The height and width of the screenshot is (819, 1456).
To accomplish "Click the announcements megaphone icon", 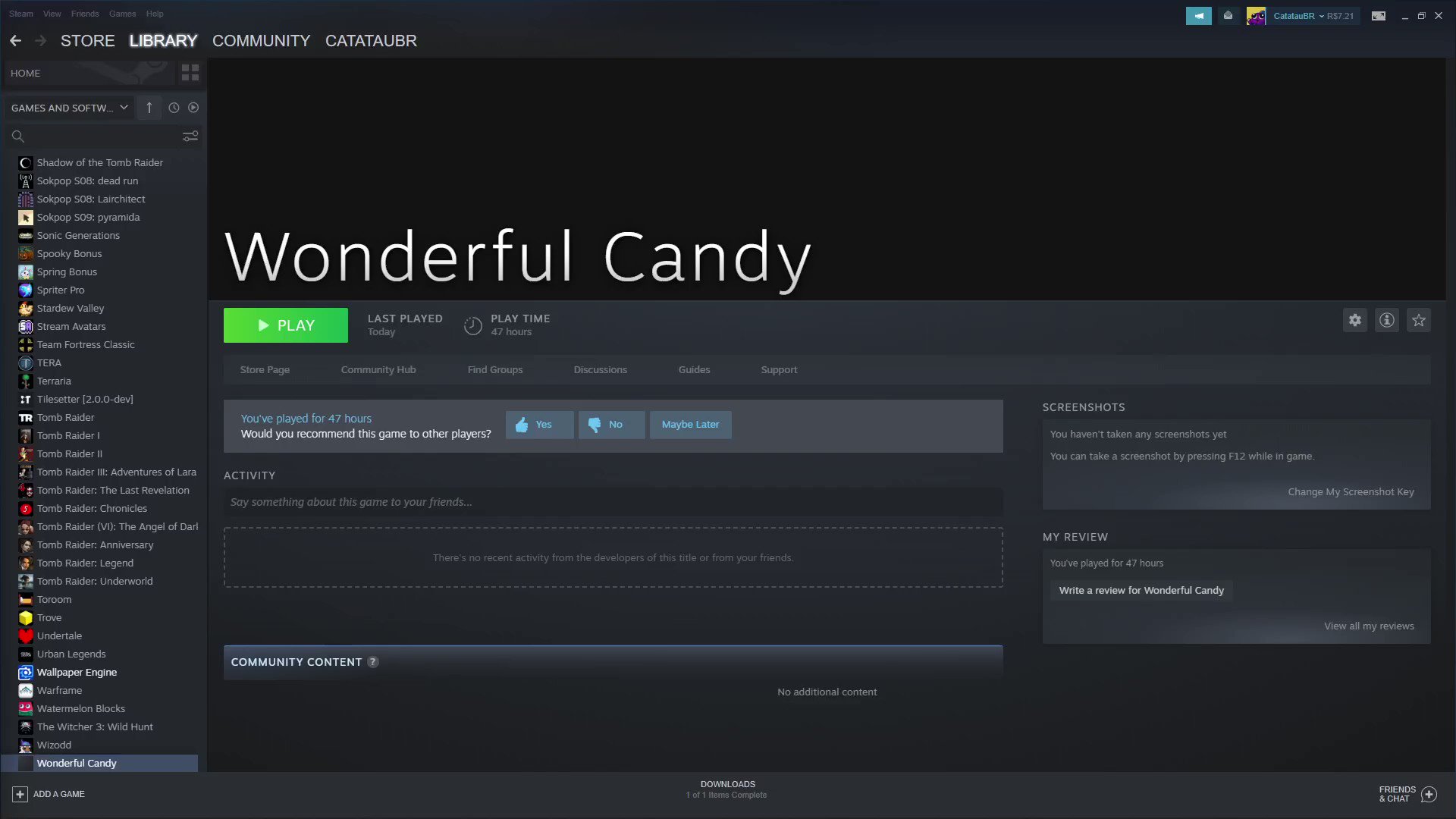I will pos(1199,16).
